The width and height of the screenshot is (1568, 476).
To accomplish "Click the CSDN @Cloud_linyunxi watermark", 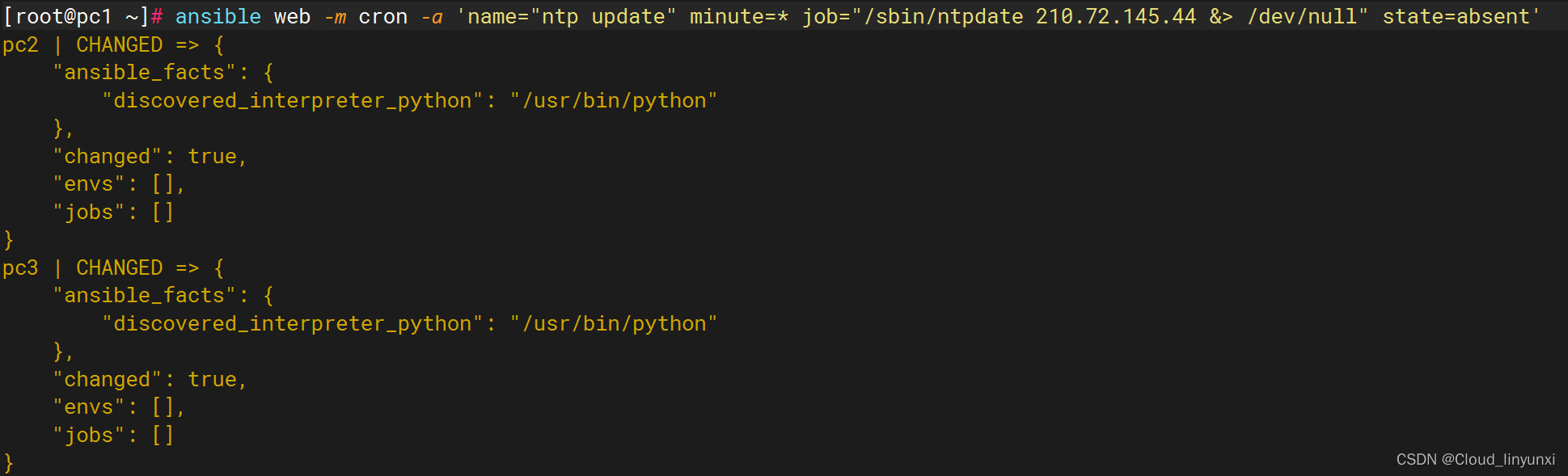I will point(1475,459).
